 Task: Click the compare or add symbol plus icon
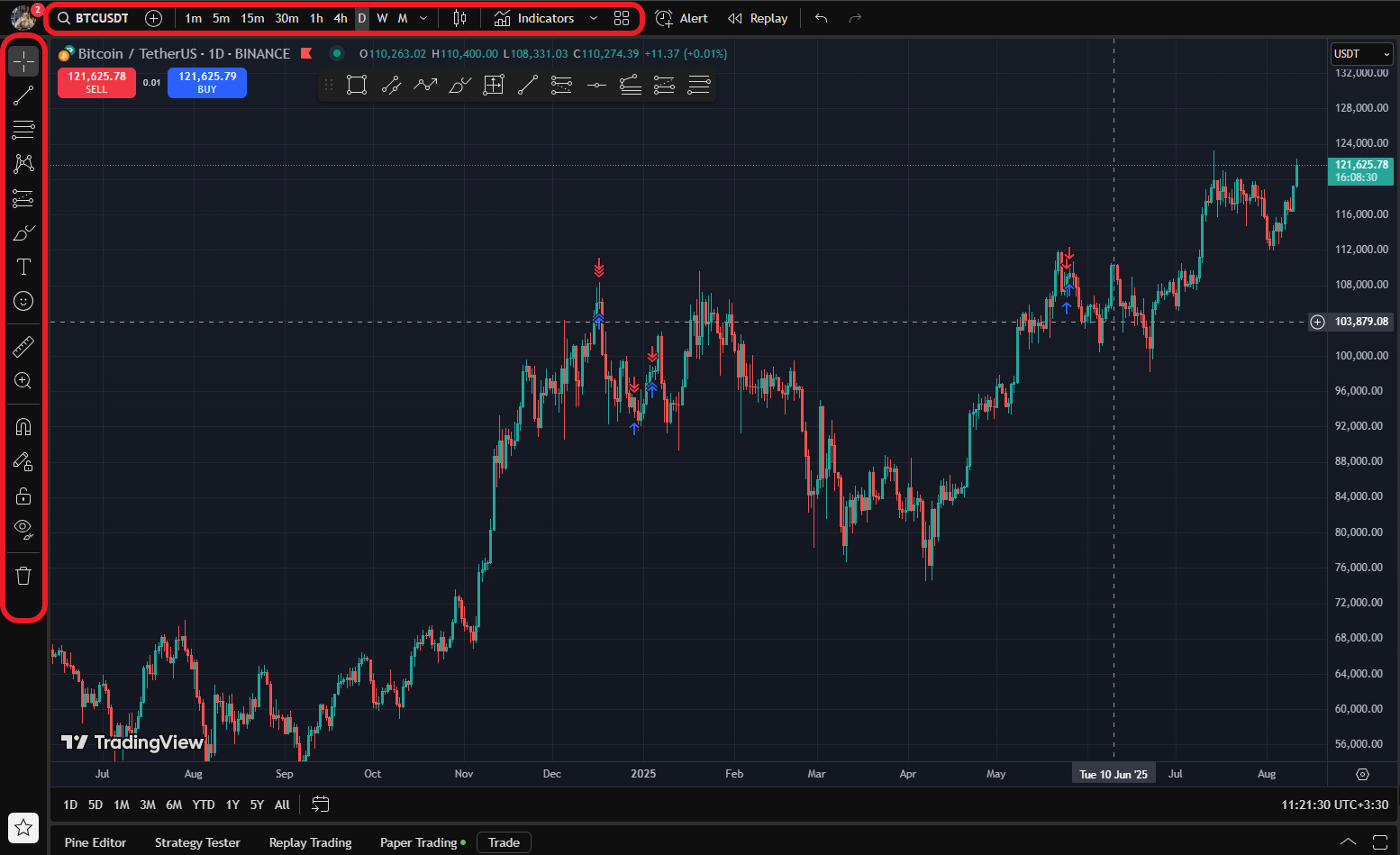[x=154, y=18]
